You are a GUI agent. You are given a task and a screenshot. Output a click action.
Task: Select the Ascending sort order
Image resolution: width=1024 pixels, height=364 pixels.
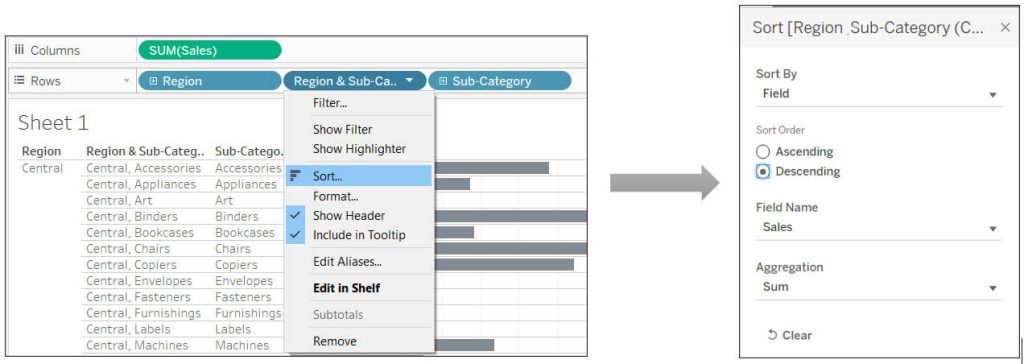[x=763, y=152]
